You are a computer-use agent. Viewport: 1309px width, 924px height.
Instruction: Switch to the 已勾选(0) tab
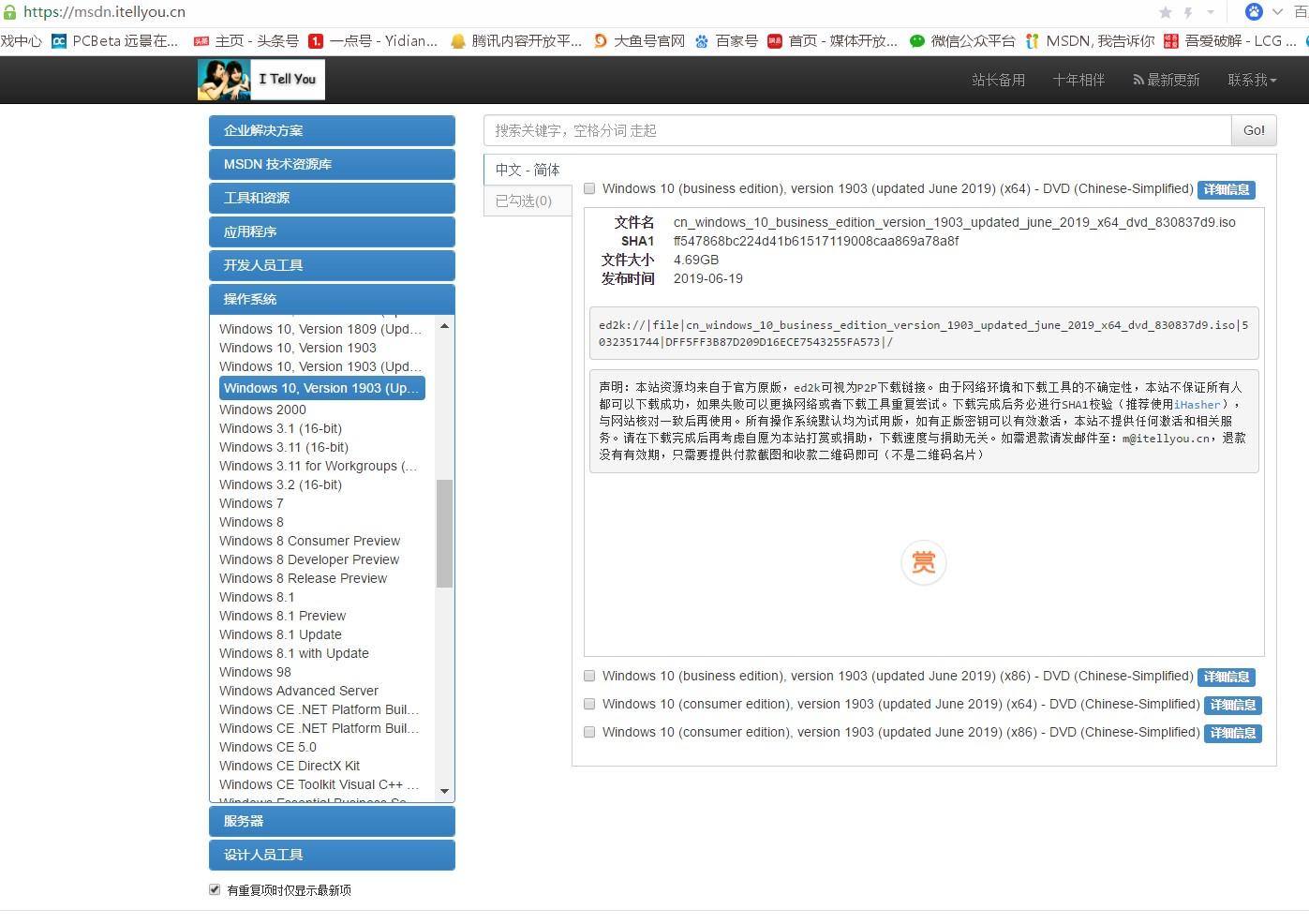528,201
